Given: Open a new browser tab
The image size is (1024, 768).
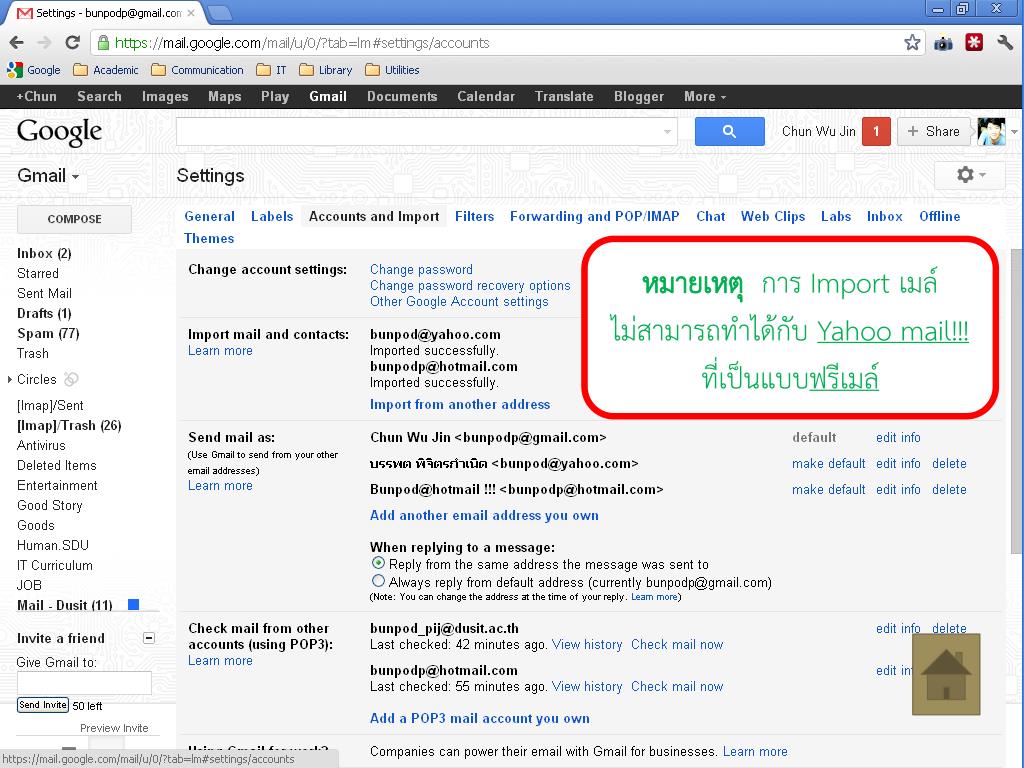Looking at the screenshot, I should pos(219,12).
